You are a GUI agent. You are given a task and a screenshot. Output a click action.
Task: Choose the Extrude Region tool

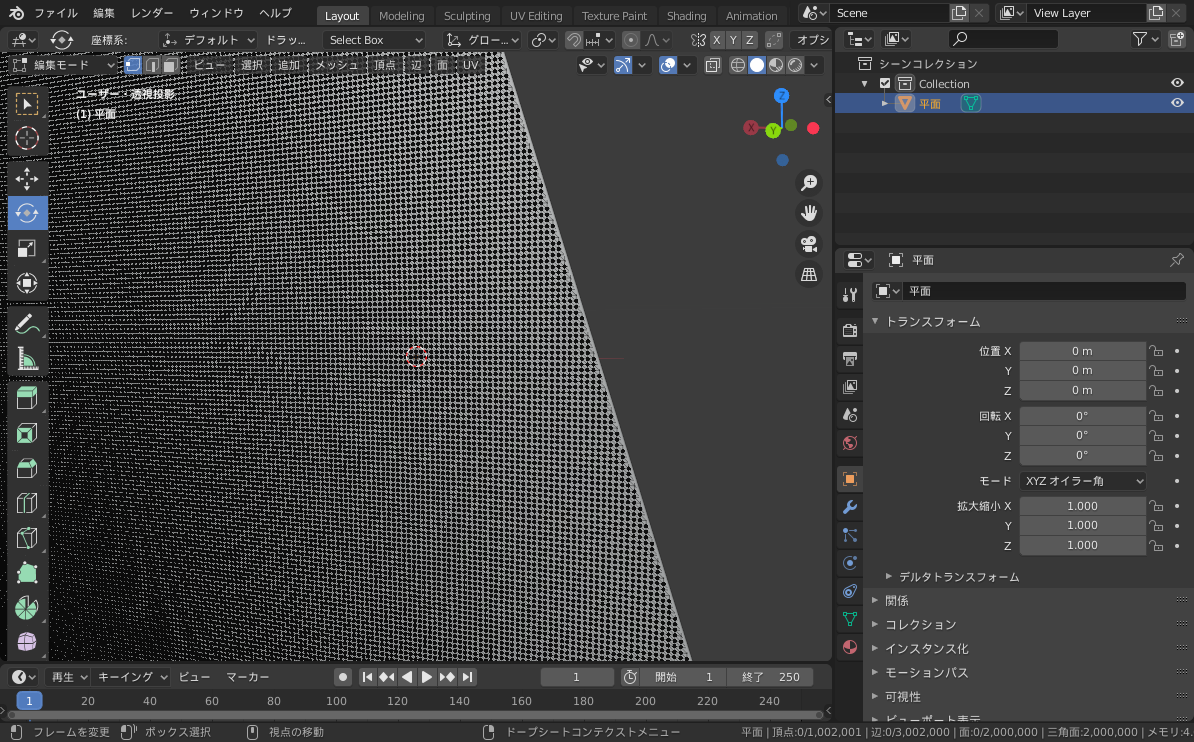27,398
